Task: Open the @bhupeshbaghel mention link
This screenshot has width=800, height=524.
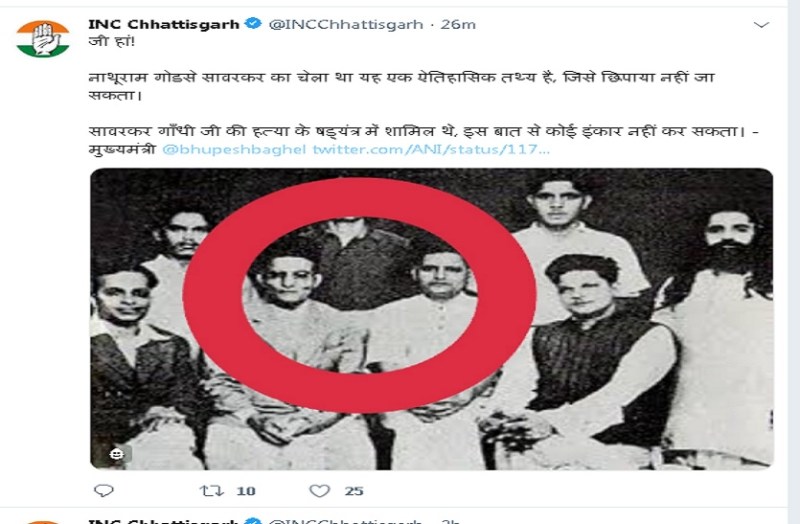Action: point(234,149)
